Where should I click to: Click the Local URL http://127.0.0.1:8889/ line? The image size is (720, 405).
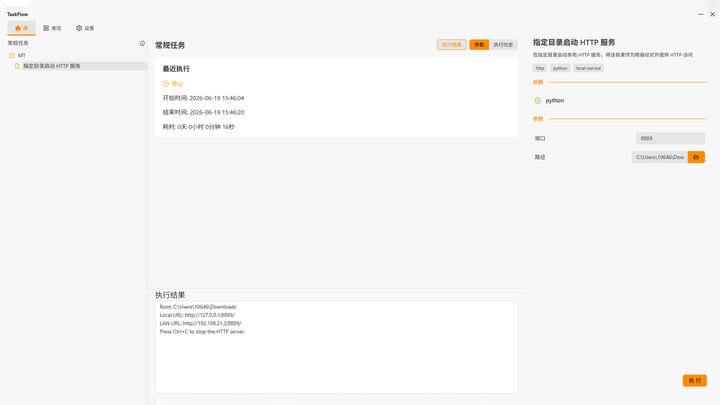(197, 315)
